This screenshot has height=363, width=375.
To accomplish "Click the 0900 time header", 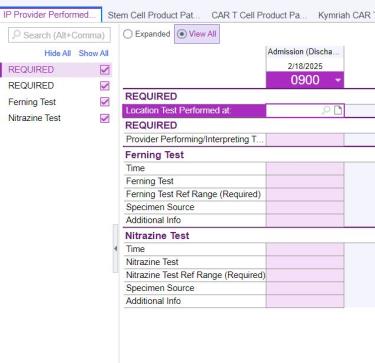I will (305, 80).
